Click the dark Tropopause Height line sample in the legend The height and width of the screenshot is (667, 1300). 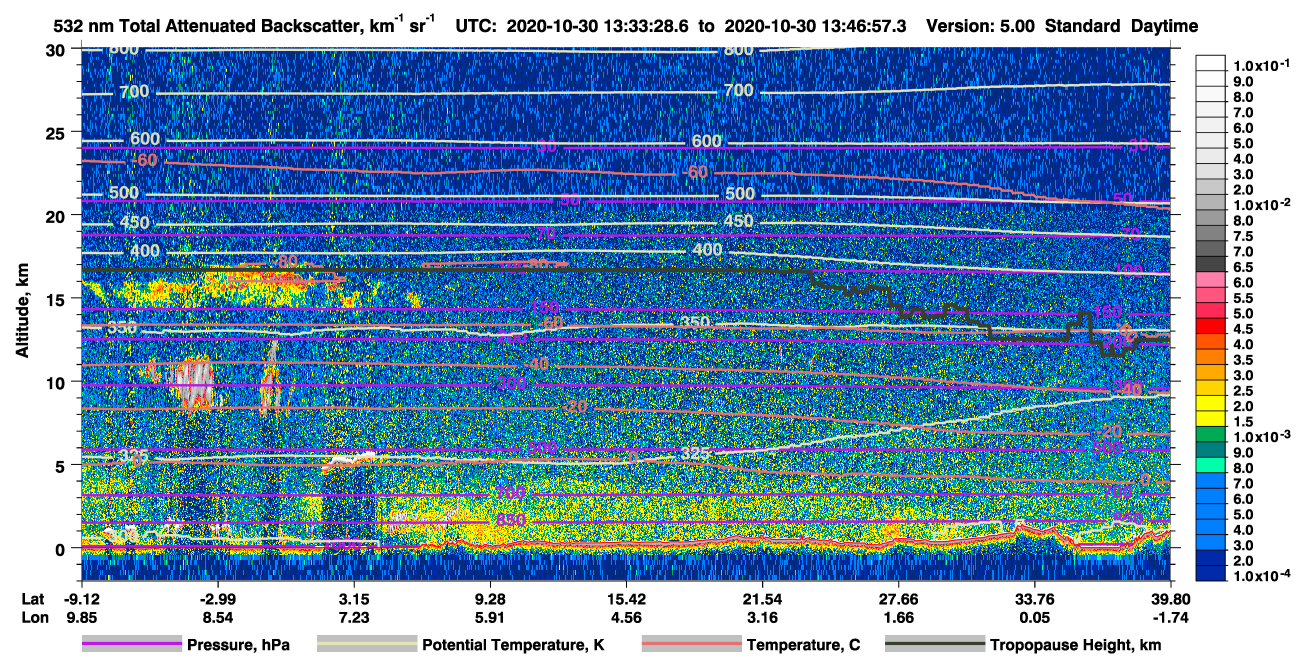pos(935,646)
